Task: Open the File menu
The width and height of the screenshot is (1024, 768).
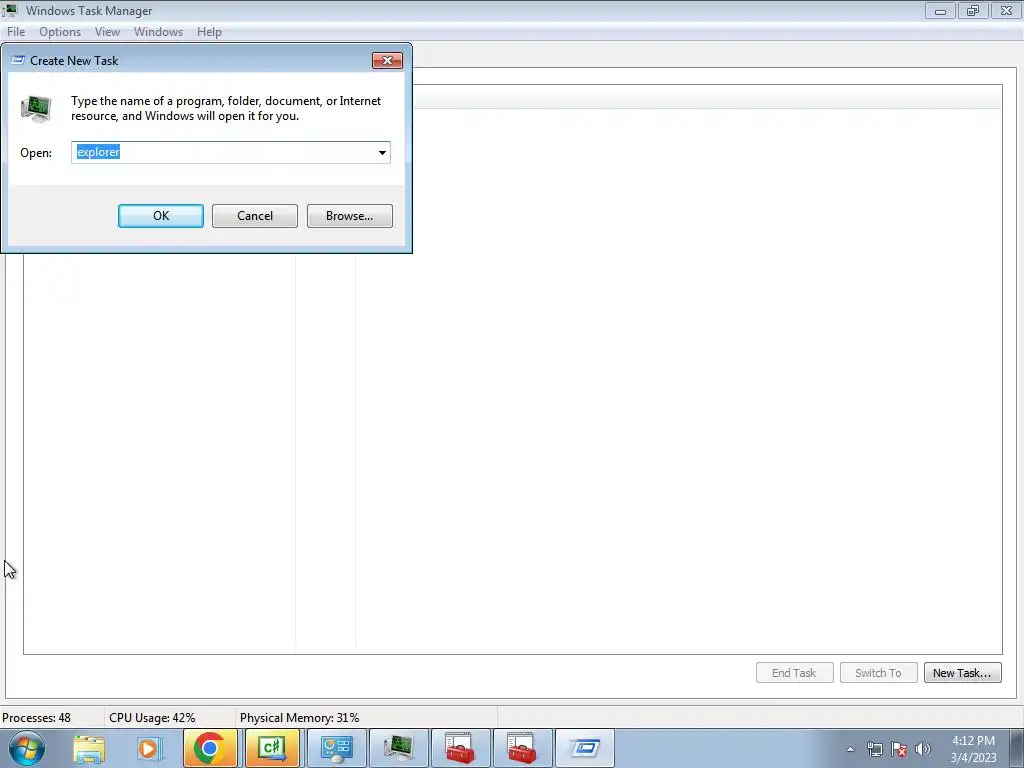Action: 16,32
